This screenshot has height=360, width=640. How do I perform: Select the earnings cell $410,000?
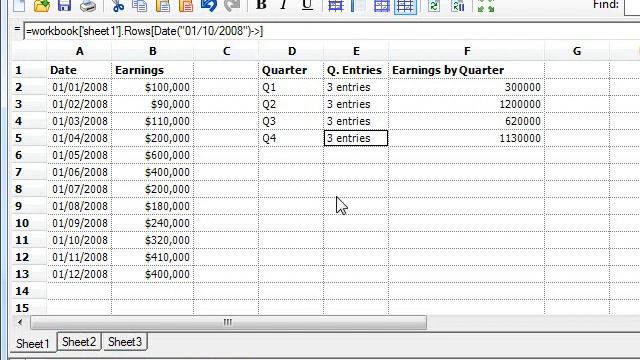[153, 257]
